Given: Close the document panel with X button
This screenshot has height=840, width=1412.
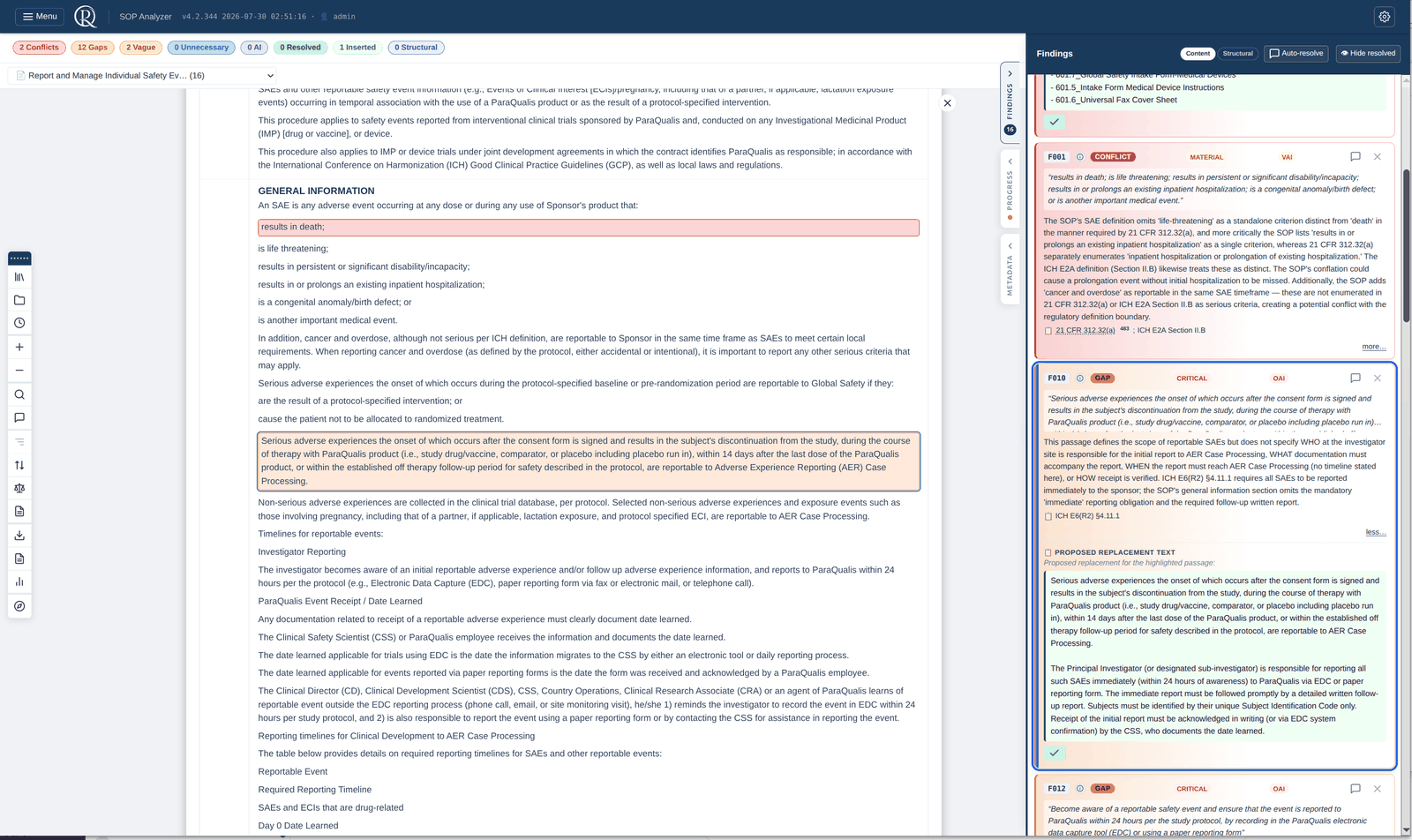Looking at the screenshot, I should [x=948, y=103].
